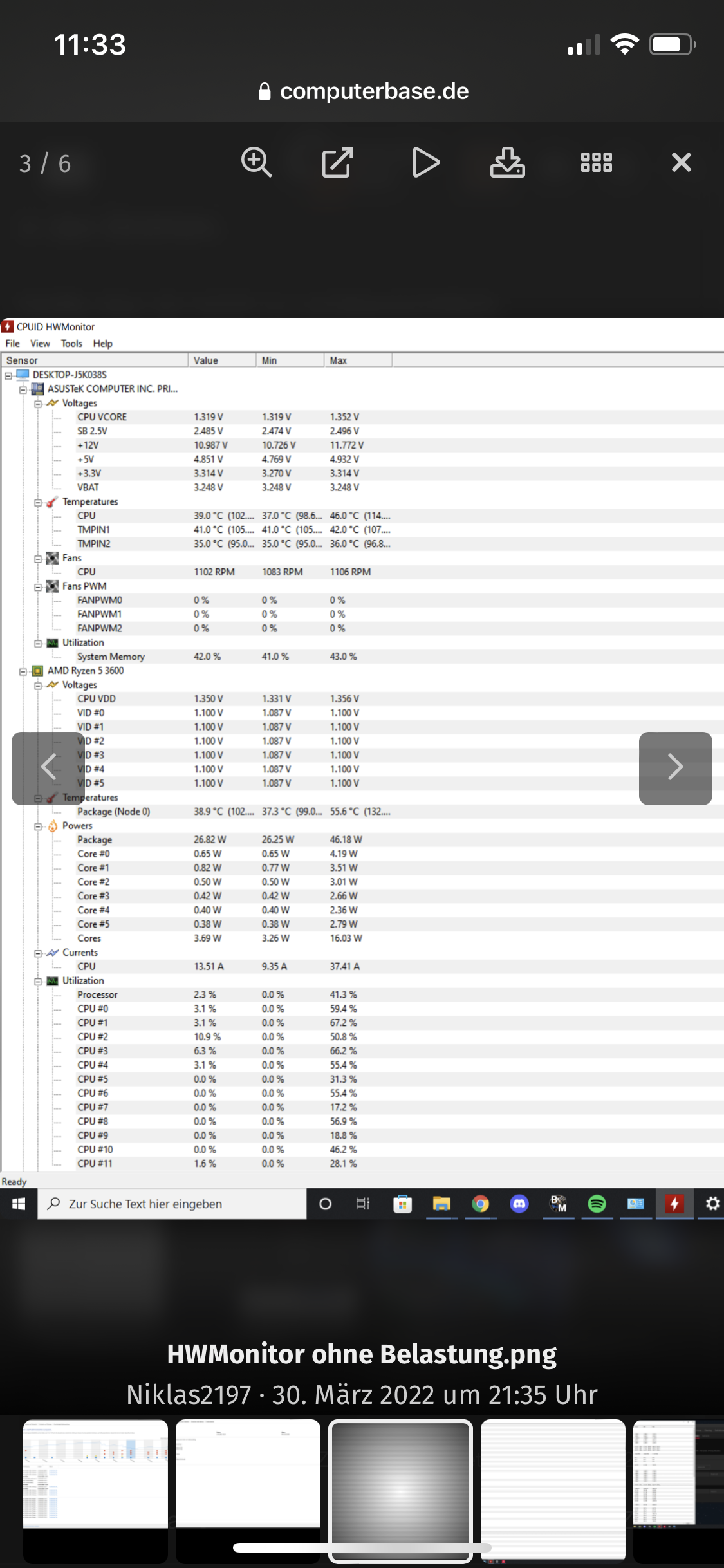Collapse the ASUSTeK COMPUTER INC. node
This screenshot has width=724, height=1568.
pos(23,389)
